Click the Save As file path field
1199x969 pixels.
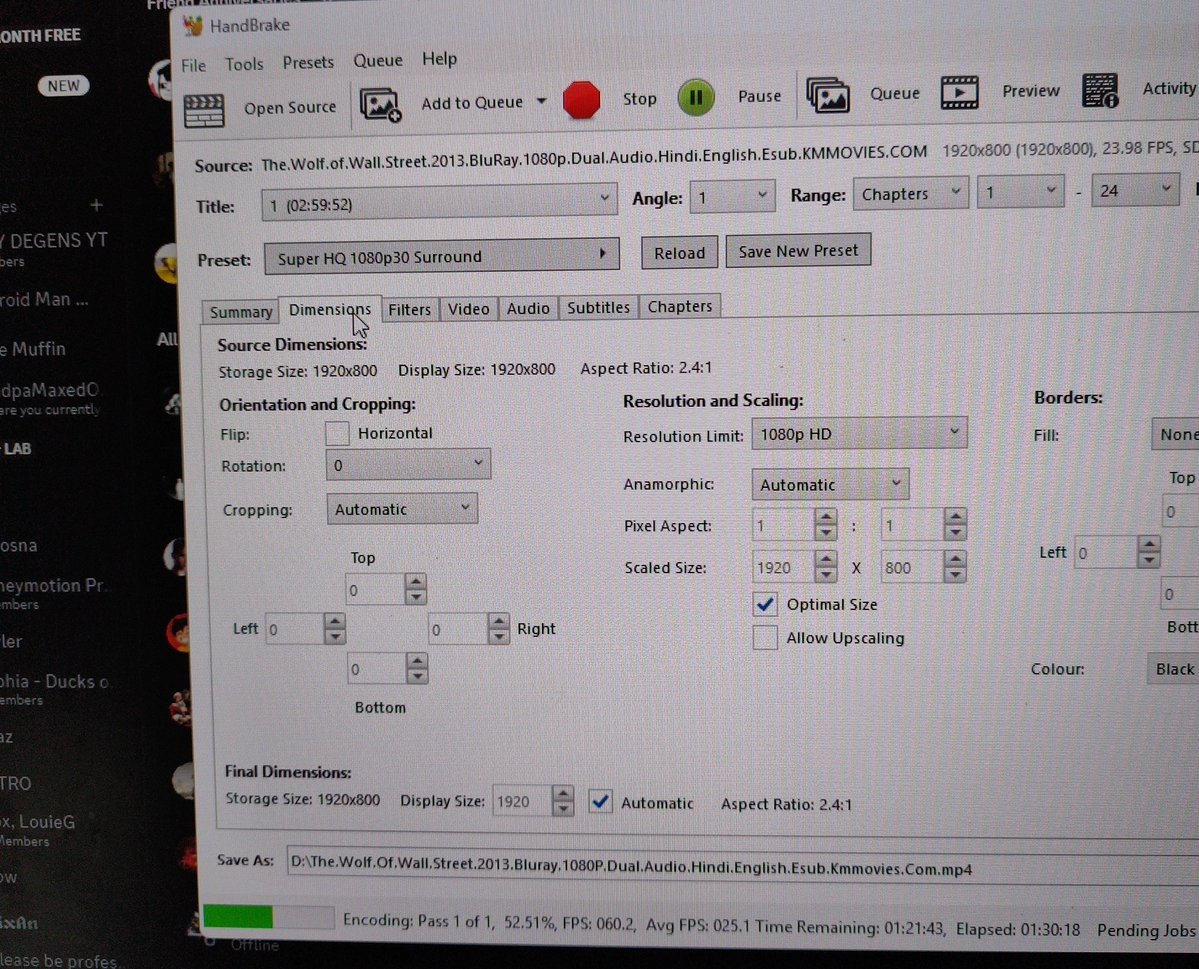(x=742, y=867)
